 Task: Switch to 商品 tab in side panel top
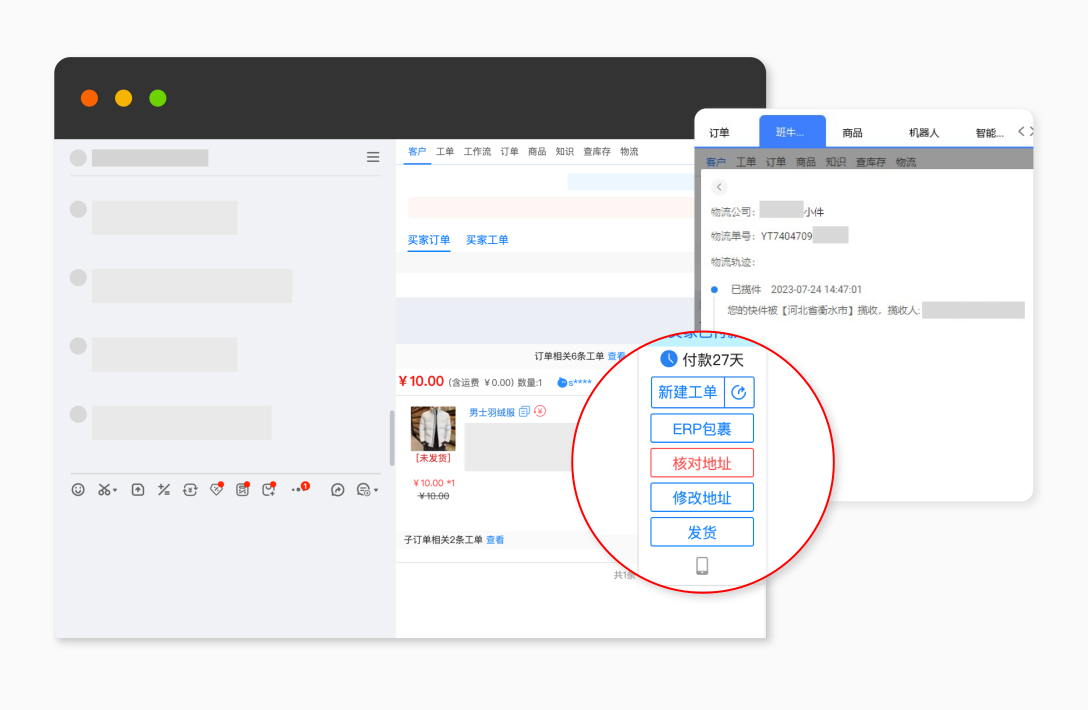852,133
